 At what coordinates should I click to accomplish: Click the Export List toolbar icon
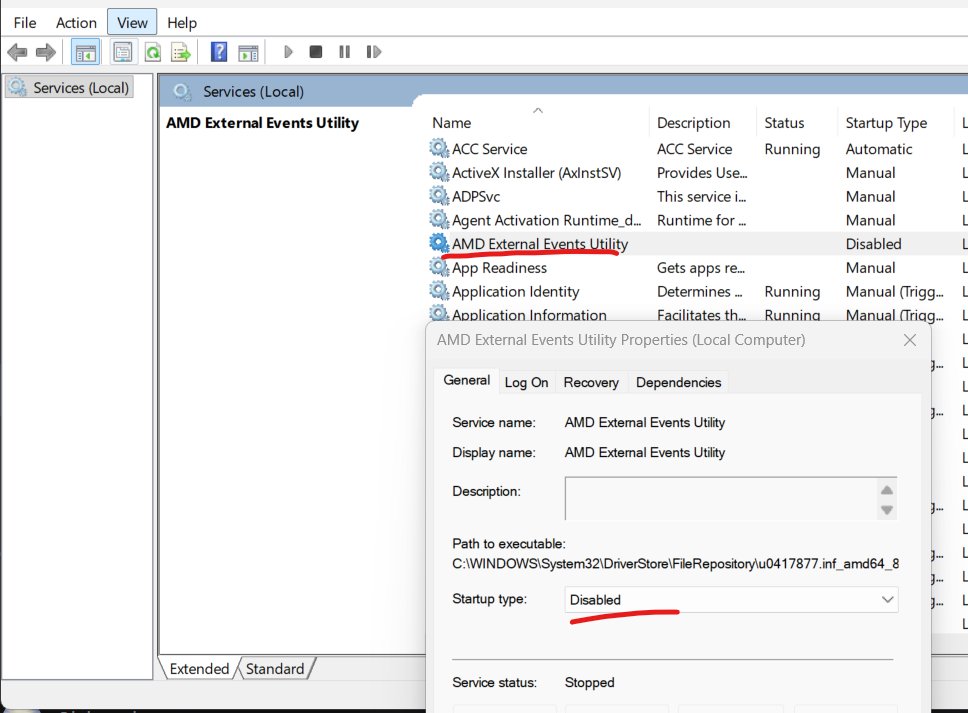pos(181,52)
